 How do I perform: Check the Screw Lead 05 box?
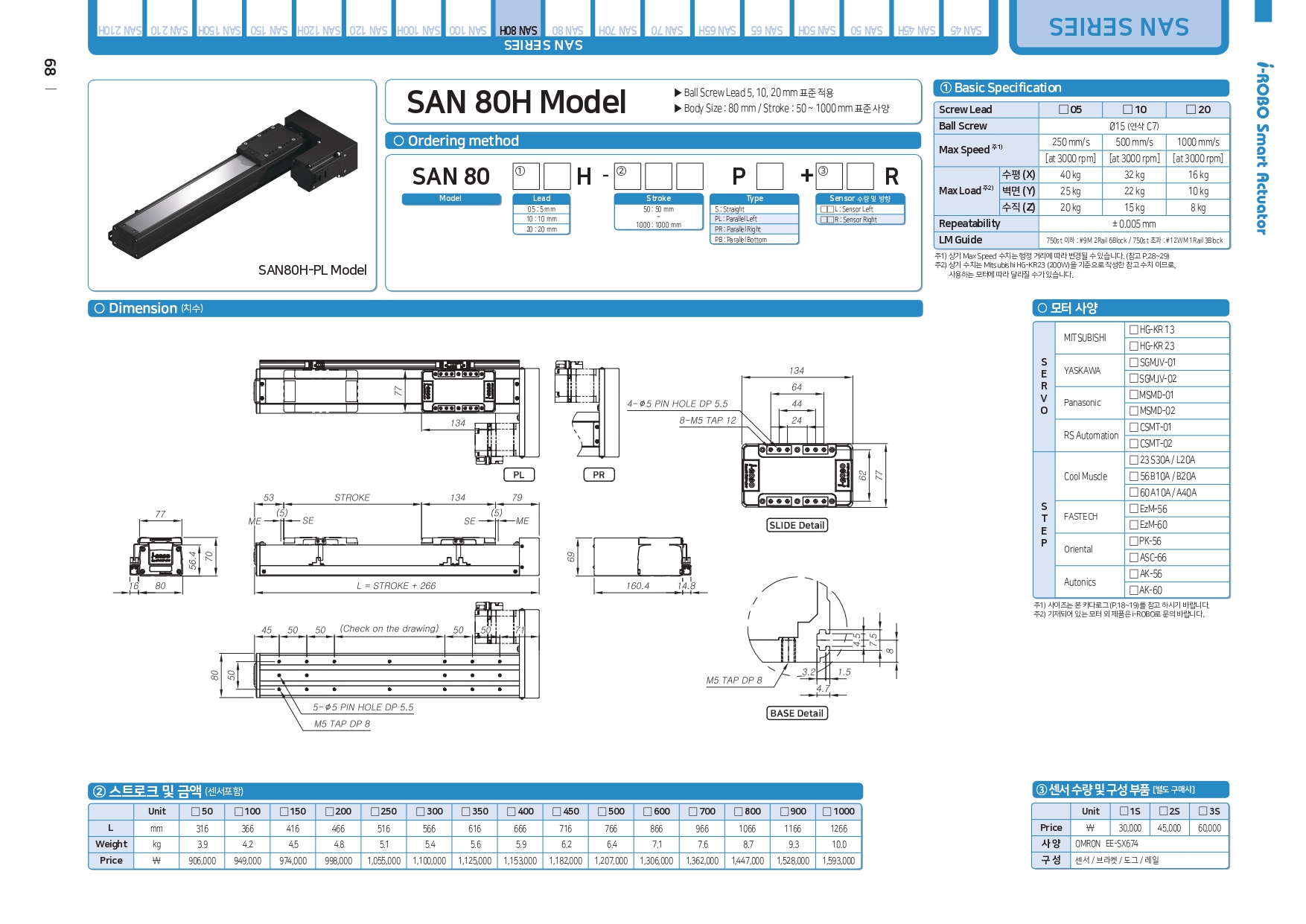(1064, 109)
